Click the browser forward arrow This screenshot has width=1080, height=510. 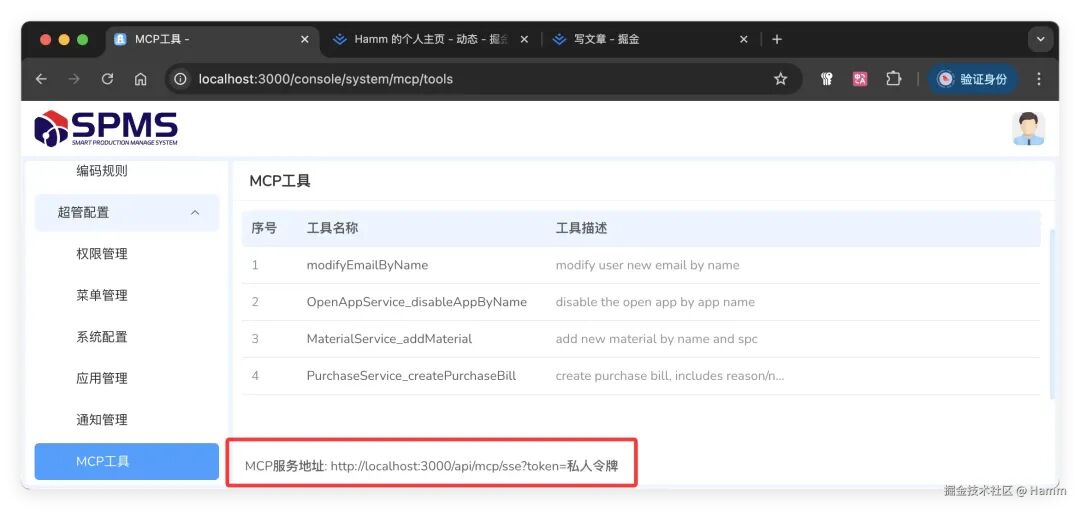tap(74, 79)
